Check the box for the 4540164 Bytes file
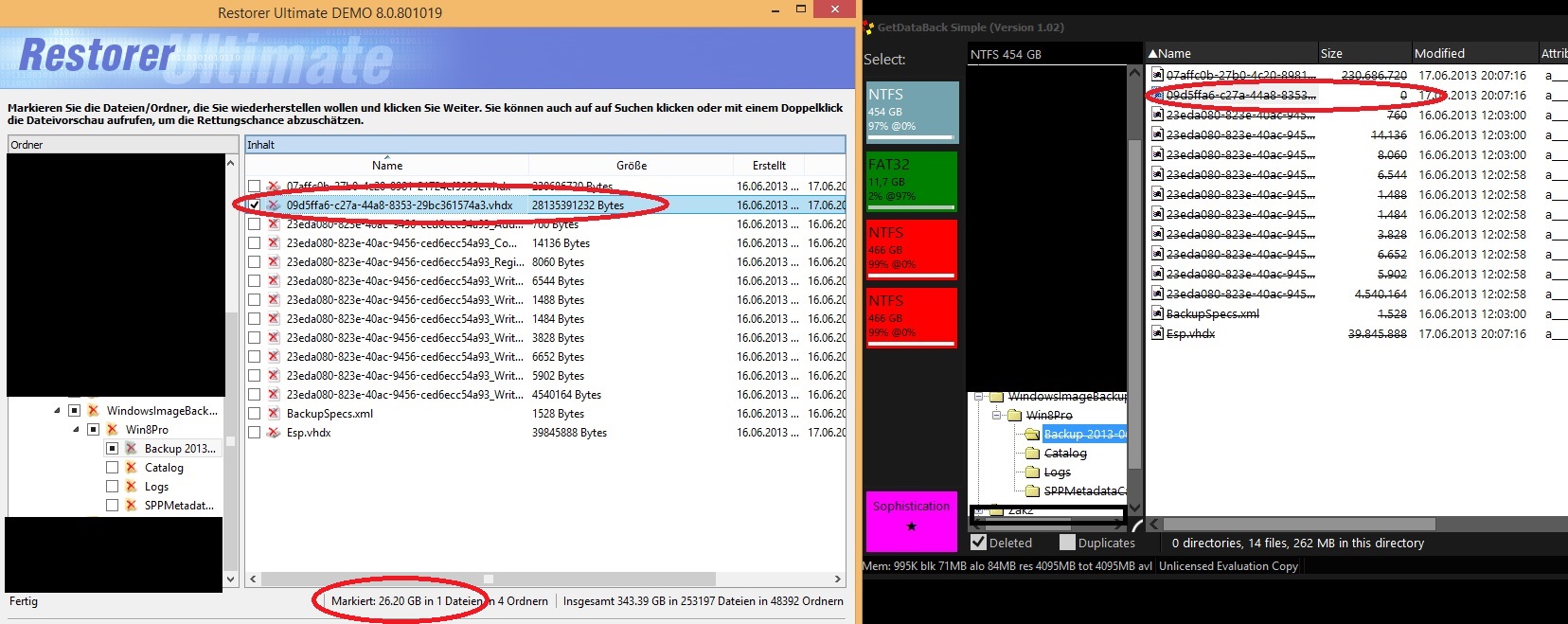Viewport: 1568px width, 624px height. [254, 395]
